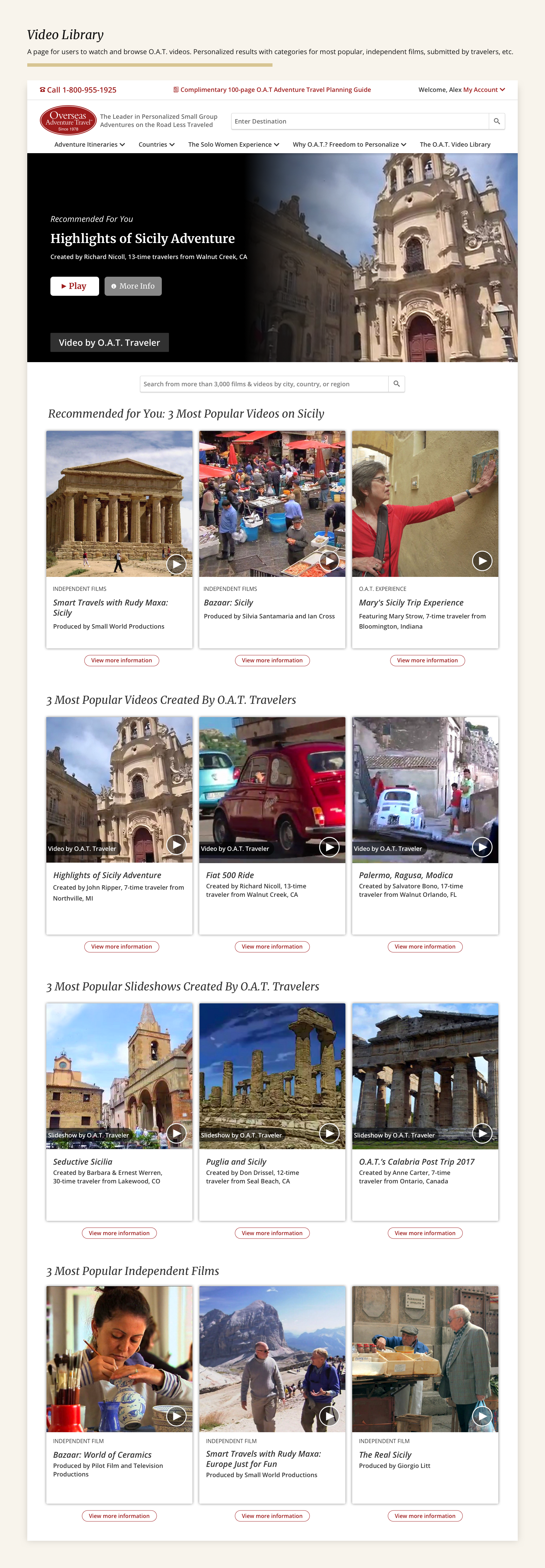Click the hero Play button

tap(74, 286)
